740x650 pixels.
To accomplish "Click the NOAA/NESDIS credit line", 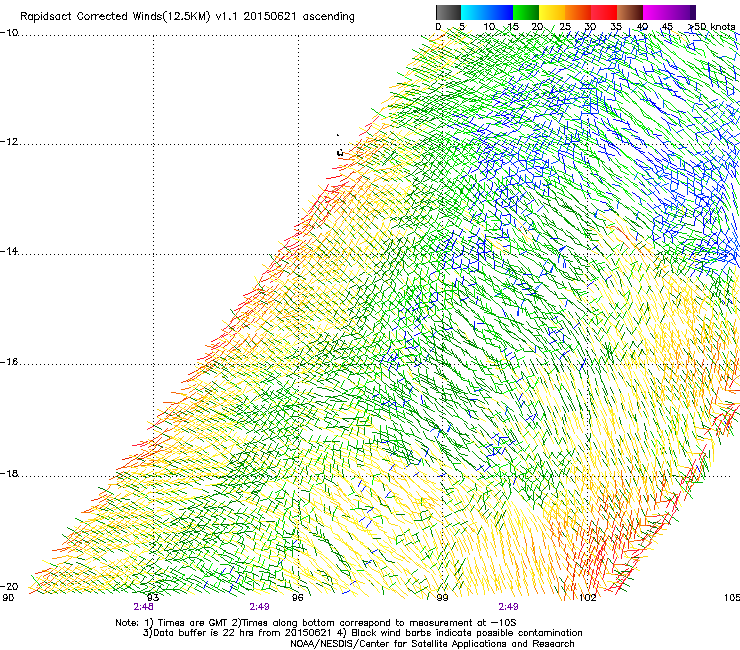I will tap(432, 644).
